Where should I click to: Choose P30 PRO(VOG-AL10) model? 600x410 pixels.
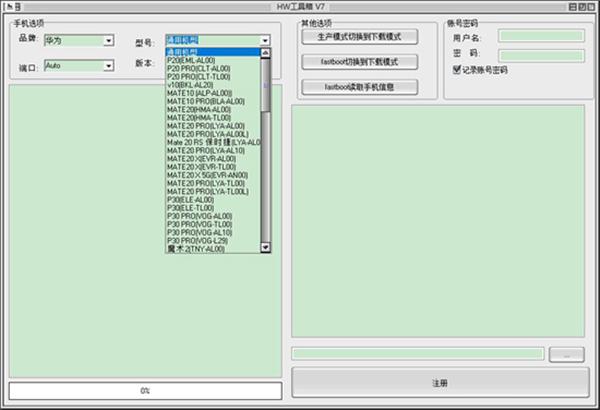click(x=213, y=233)
